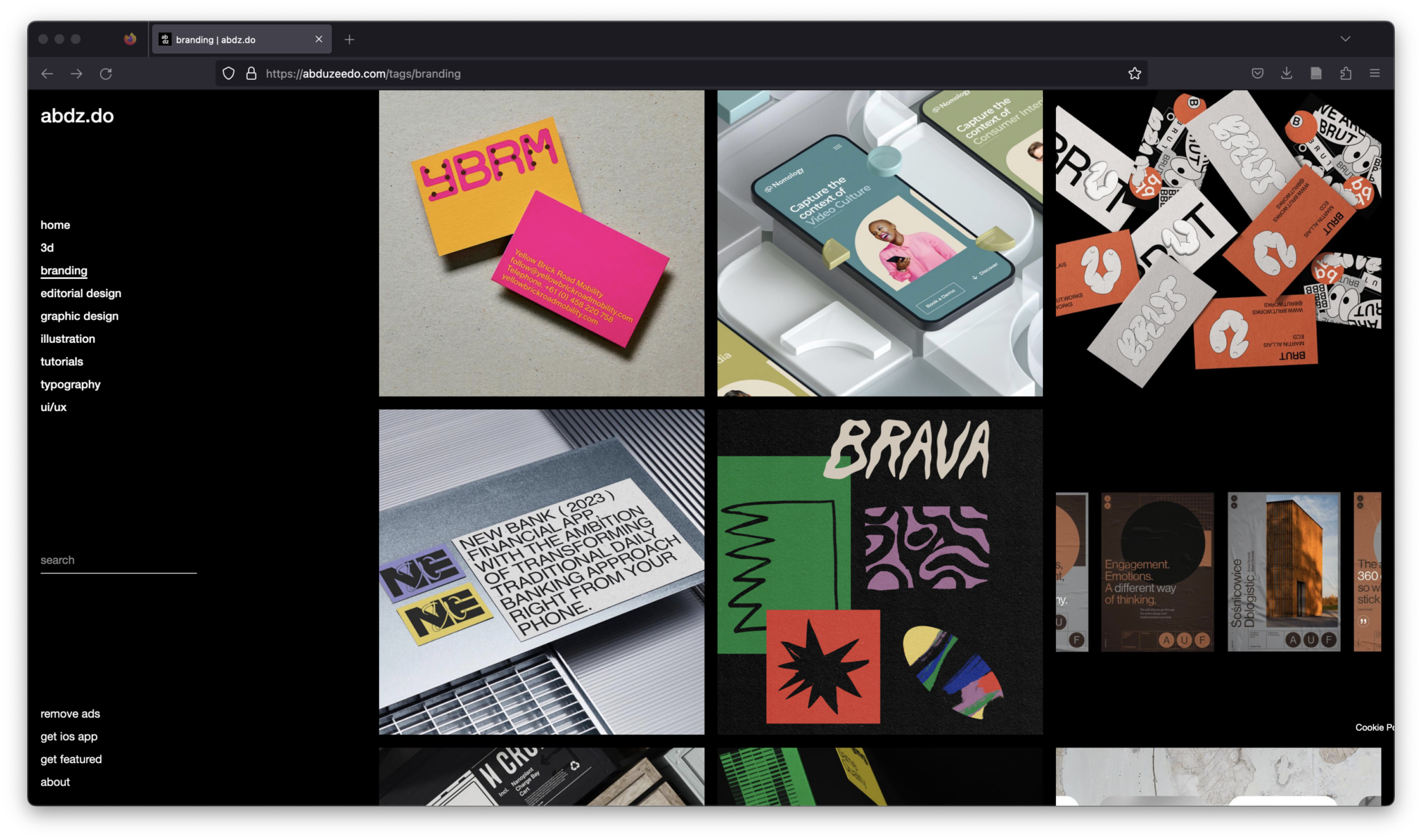The image size is (1422, 840).
Task: Open the green and yellow graphic post thumbnail
Action: coord(880,777)
